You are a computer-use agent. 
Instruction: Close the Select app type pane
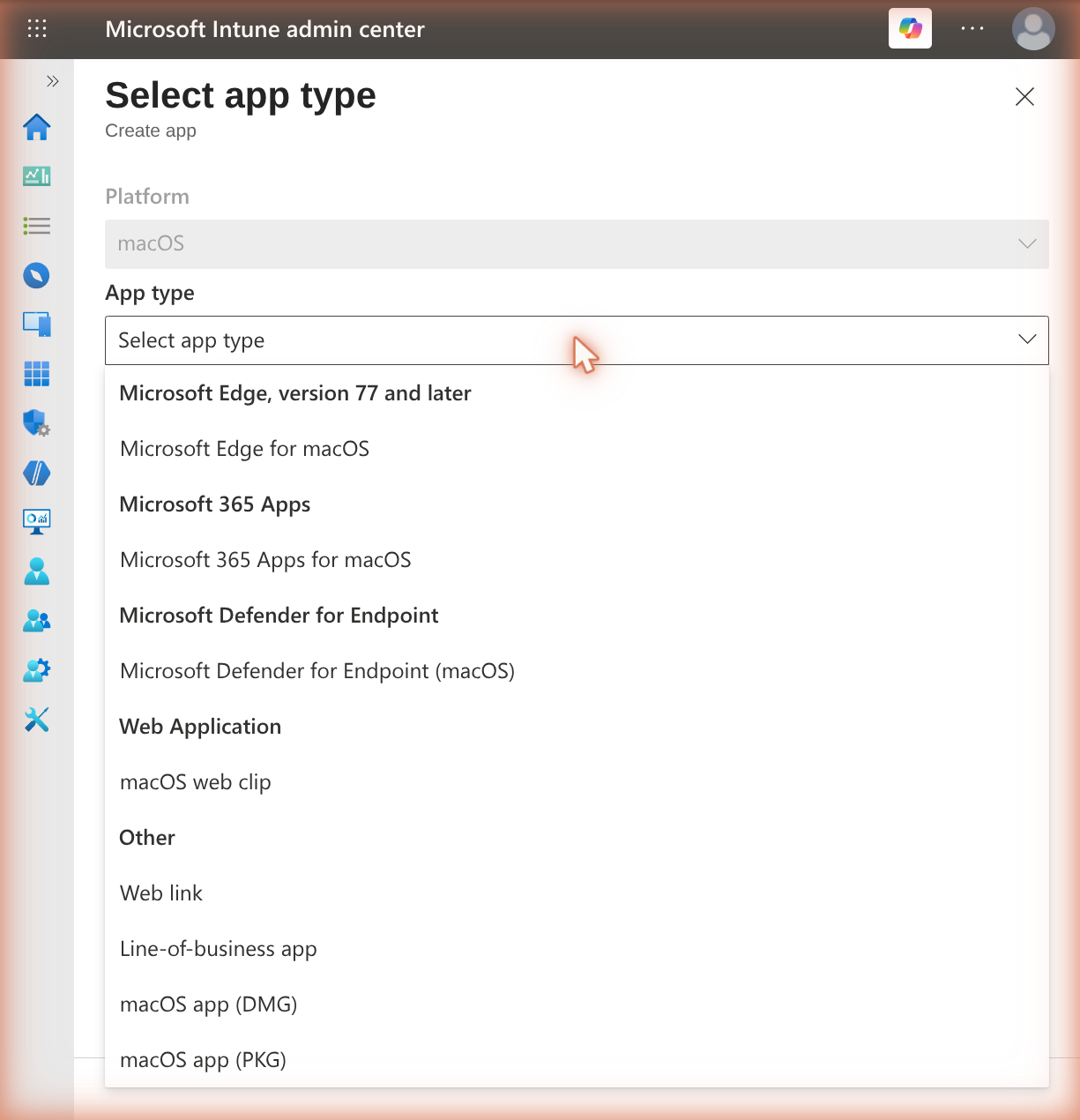[x=1024, y=97]
